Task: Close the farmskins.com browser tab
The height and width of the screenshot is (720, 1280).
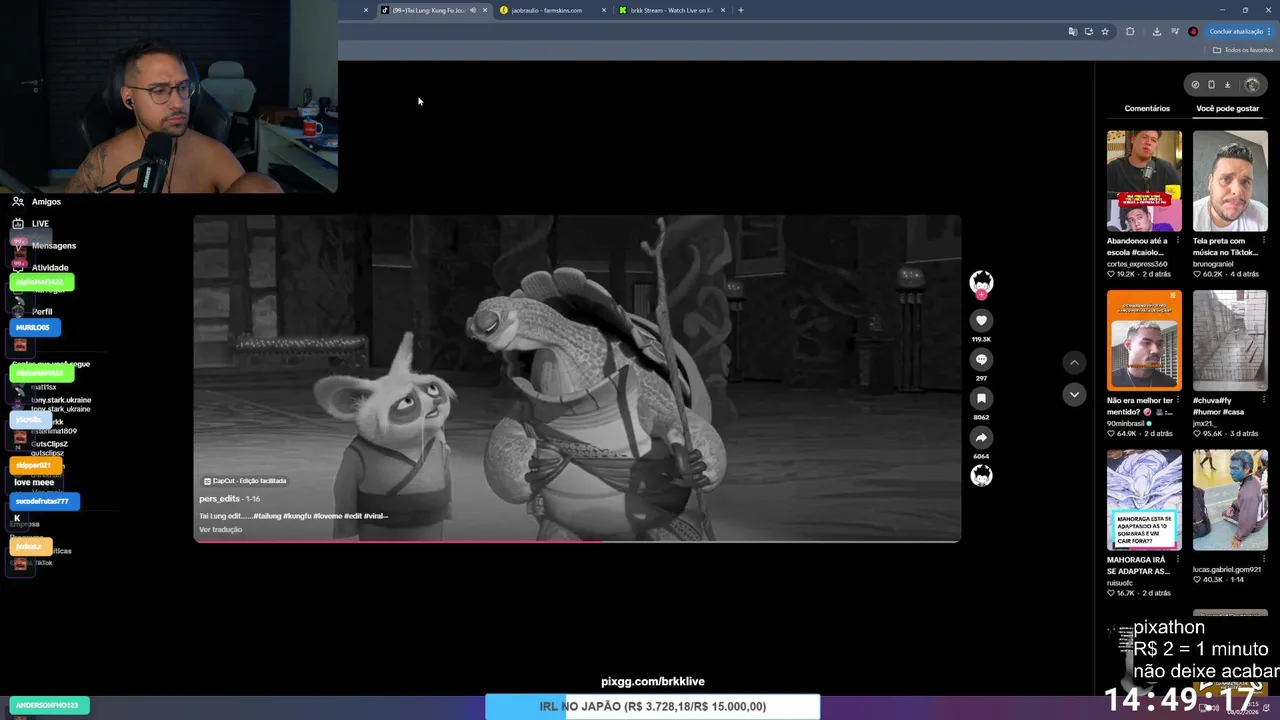Action: point(604,10)
